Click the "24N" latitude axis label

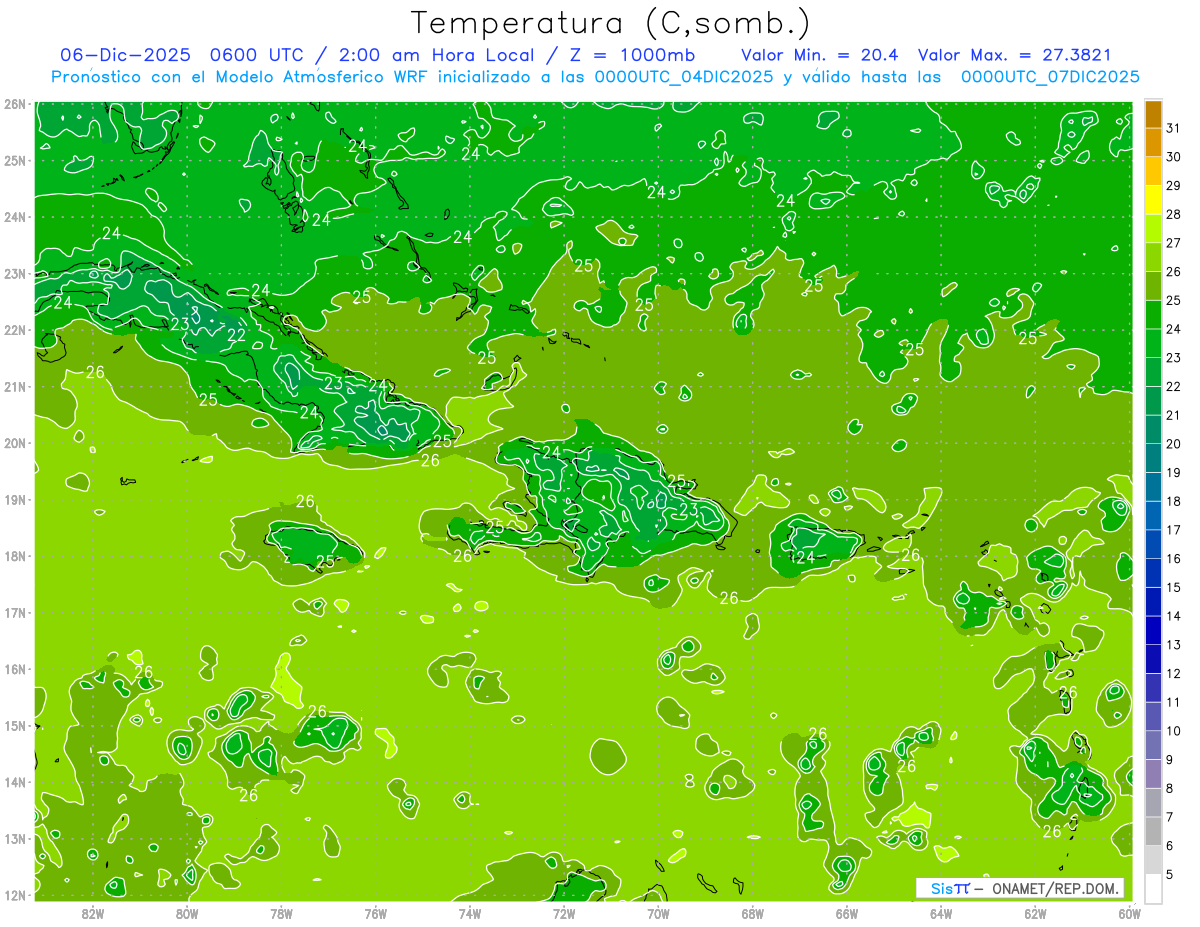(15, 217)
